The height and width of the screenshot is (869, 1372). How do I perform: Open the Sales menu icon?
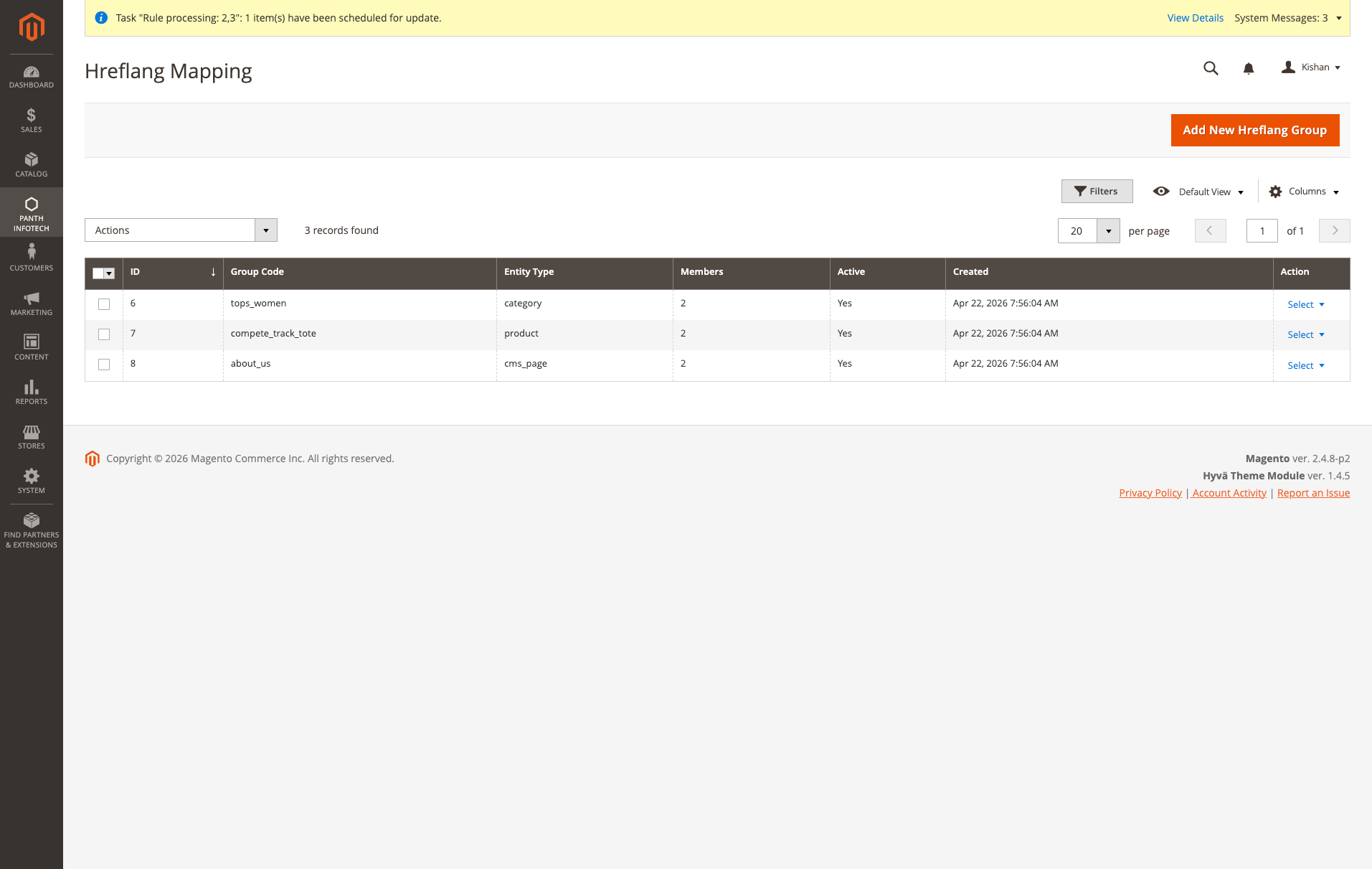pyautogui.click(x=31, y=121)
